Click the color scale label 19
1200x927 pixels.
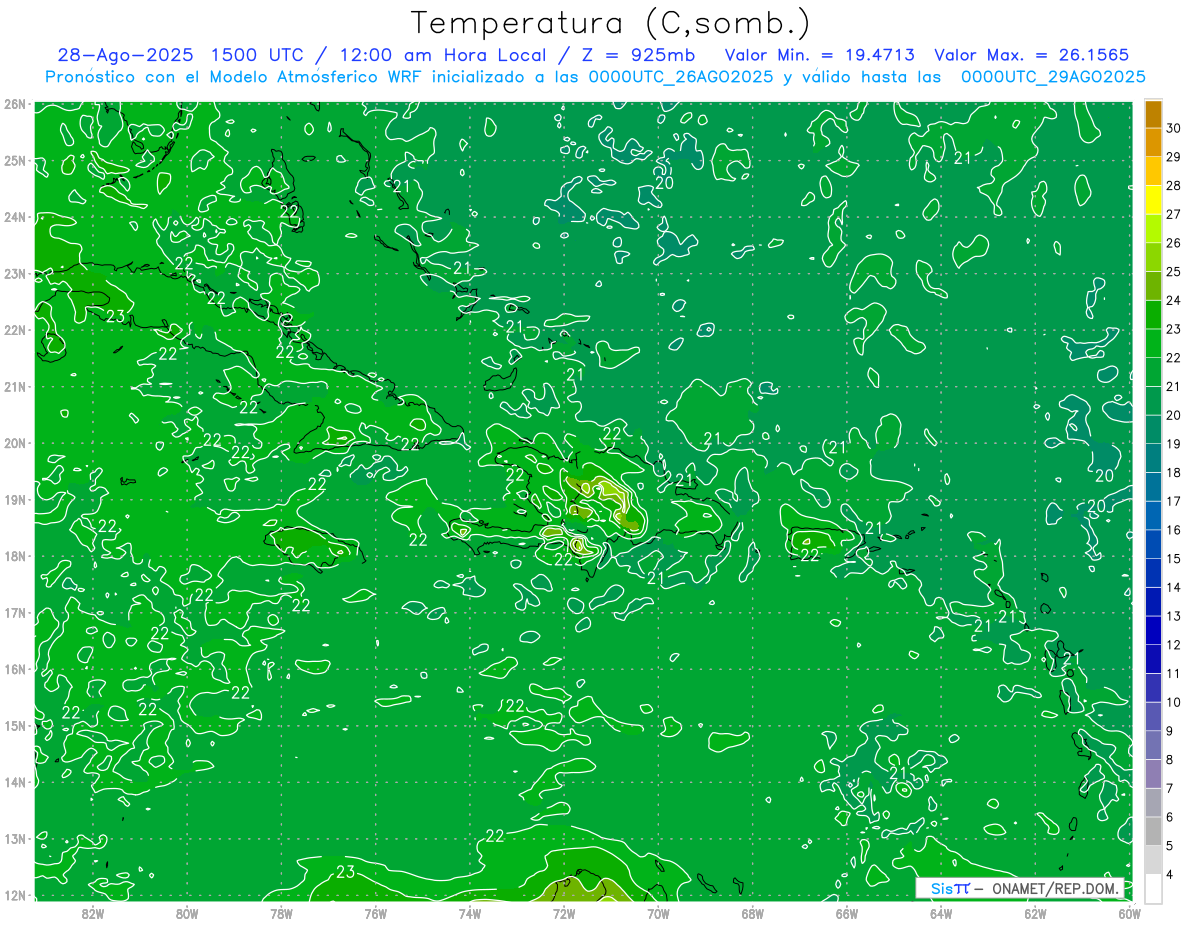tap(1173, 444)
